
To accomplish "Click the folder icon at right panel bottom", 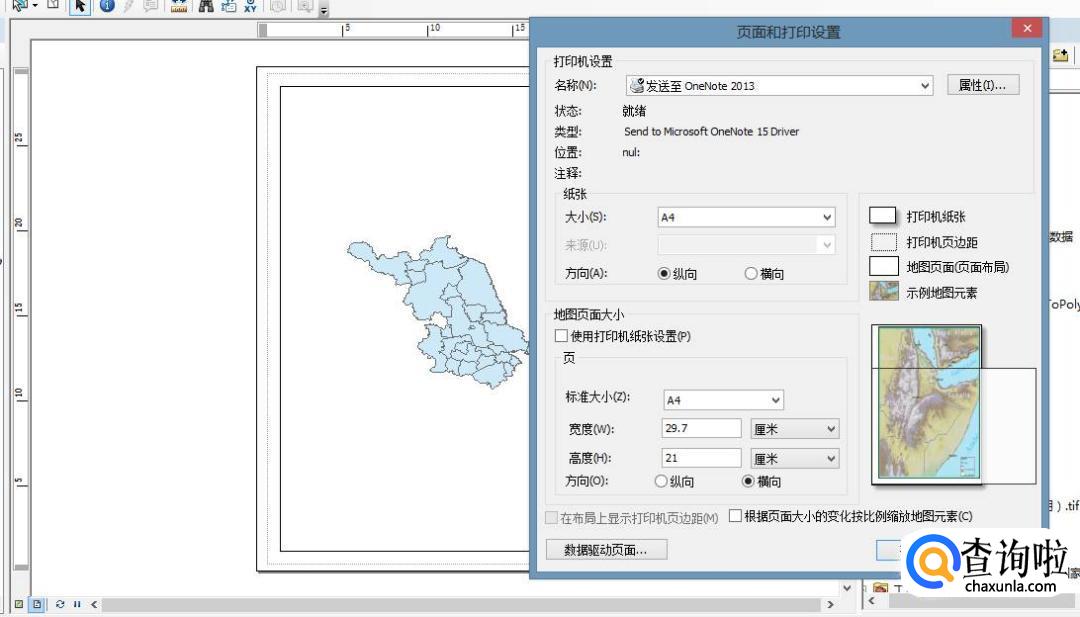I will click(x=880, y=588).
